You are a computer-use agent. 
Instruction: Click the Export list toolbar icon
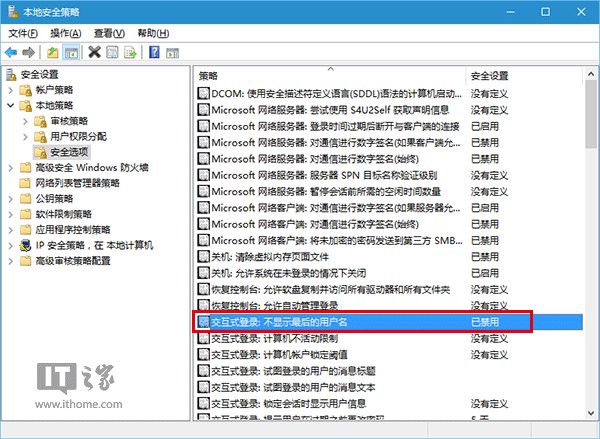(x=130, y=52)
